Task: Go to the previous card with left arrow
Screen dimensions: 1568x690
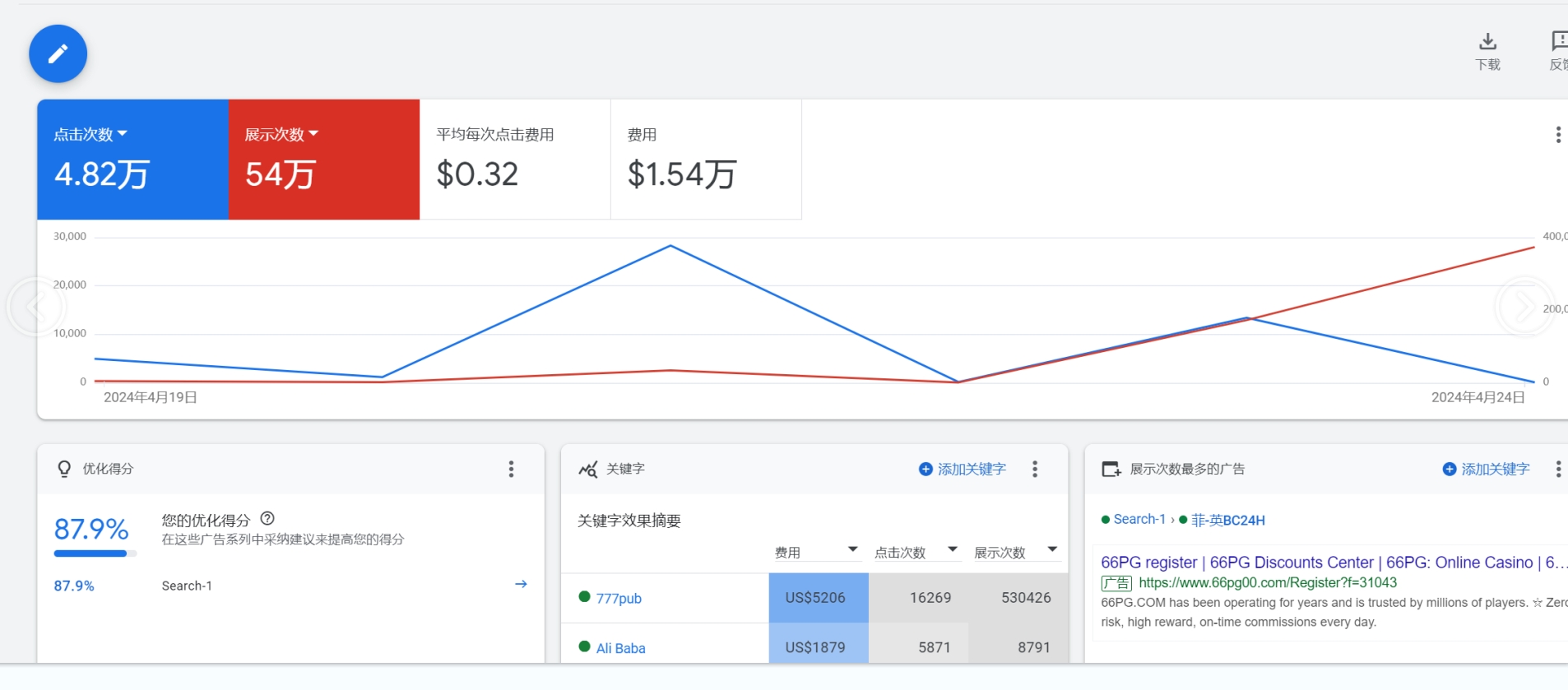Action: coord(35,307)
